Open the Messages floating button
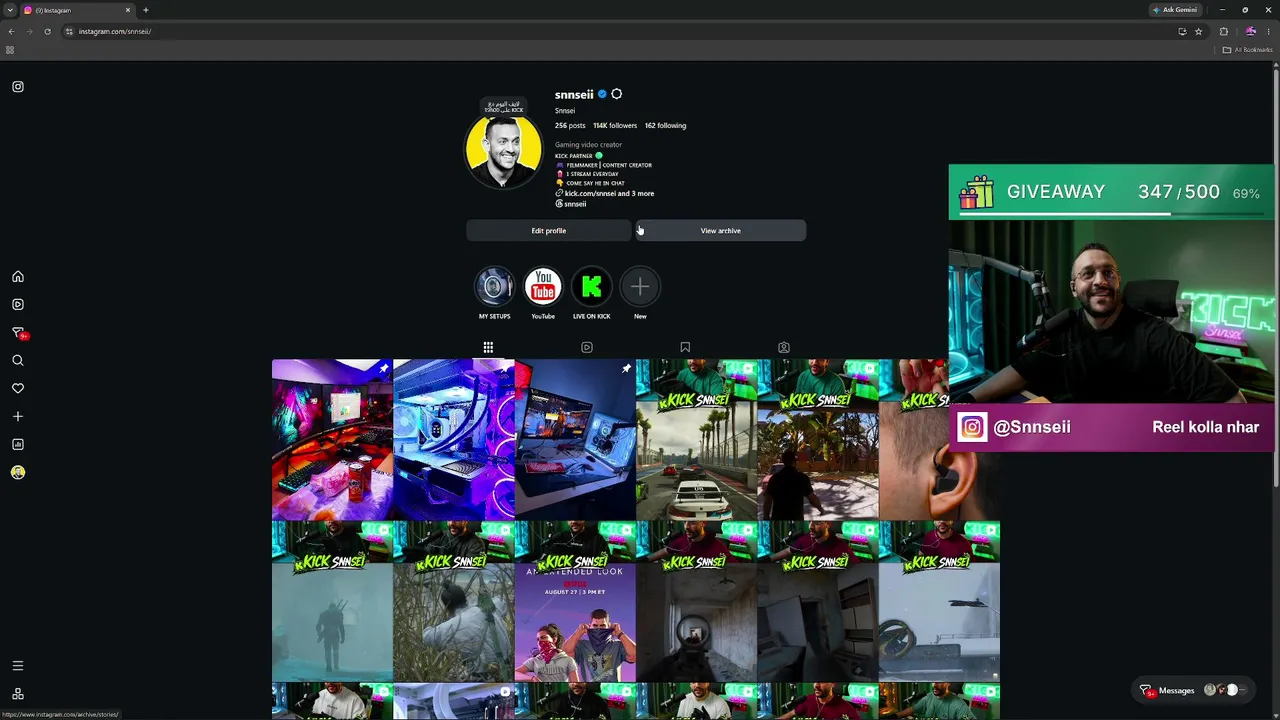This screenshot has height=720, width=1280. (1194, 690)
